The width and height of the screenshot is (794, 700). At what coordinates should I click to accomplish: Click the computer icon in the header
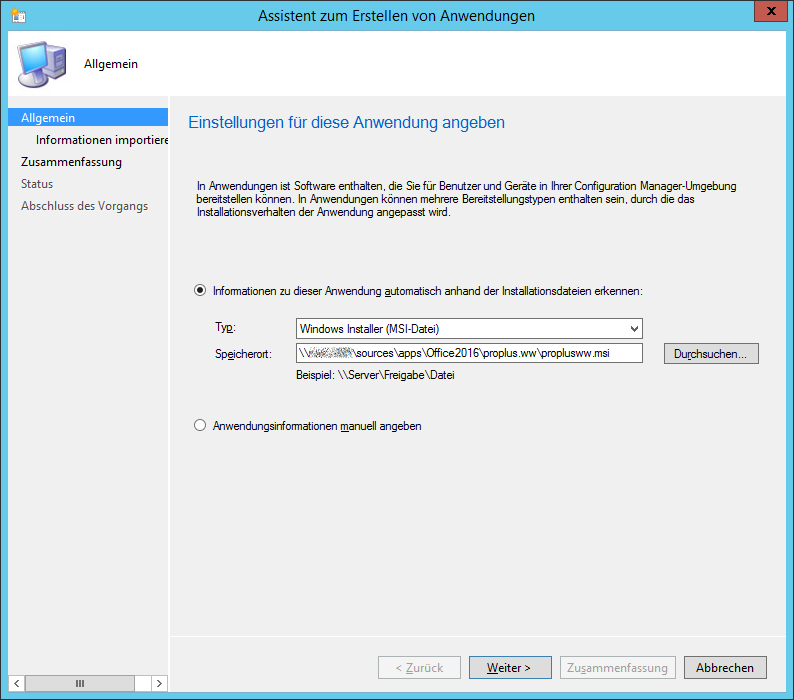[40, 64]
